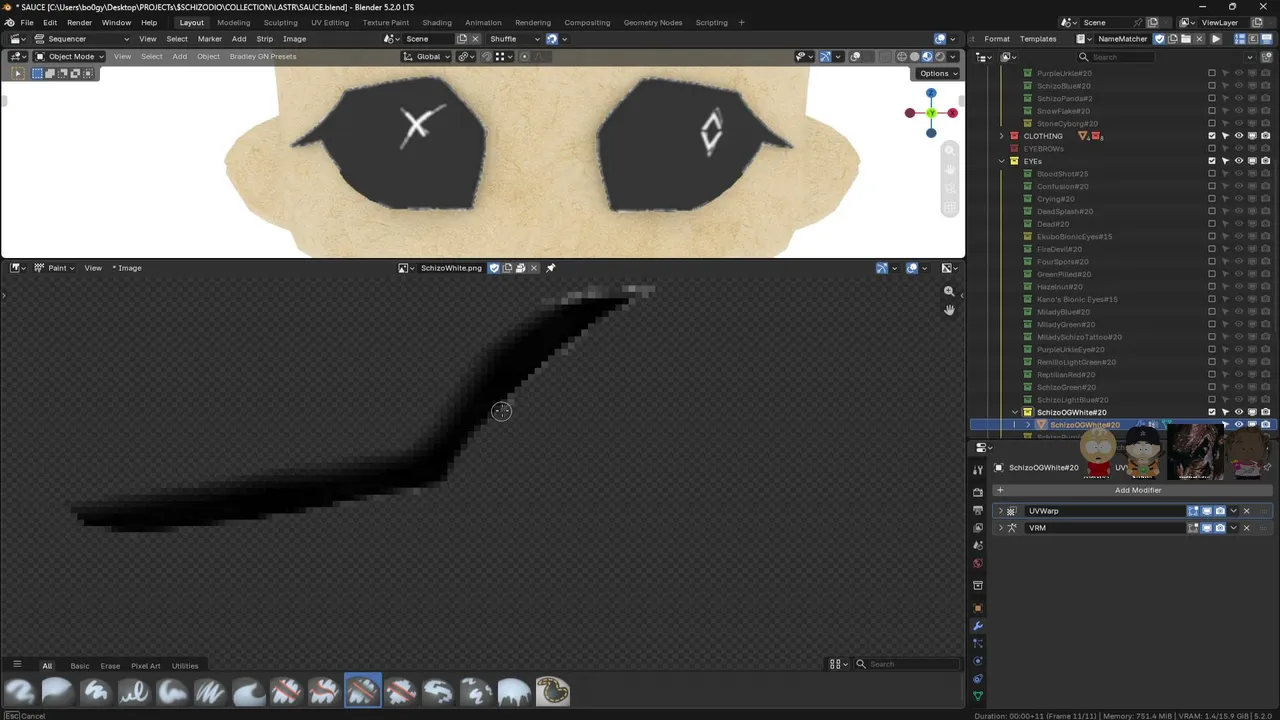This screenshot has height=720, width=1280.
Task: Toggle viewport overlays icon
Action: pos(856,57)
